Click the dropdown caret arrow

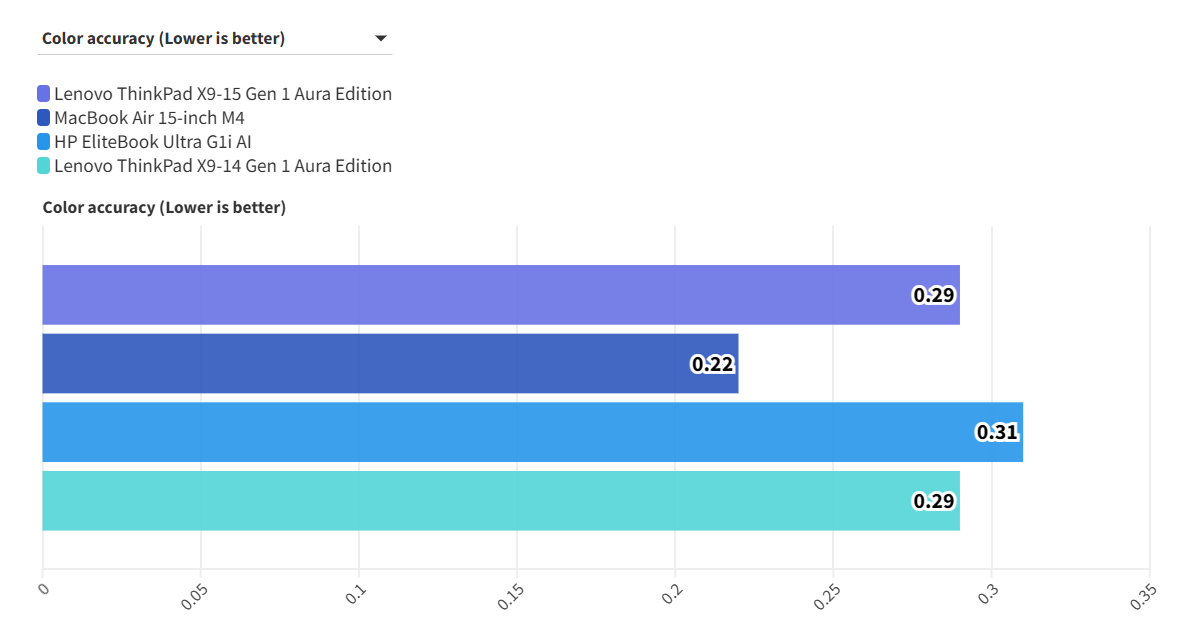coord(380,39)
